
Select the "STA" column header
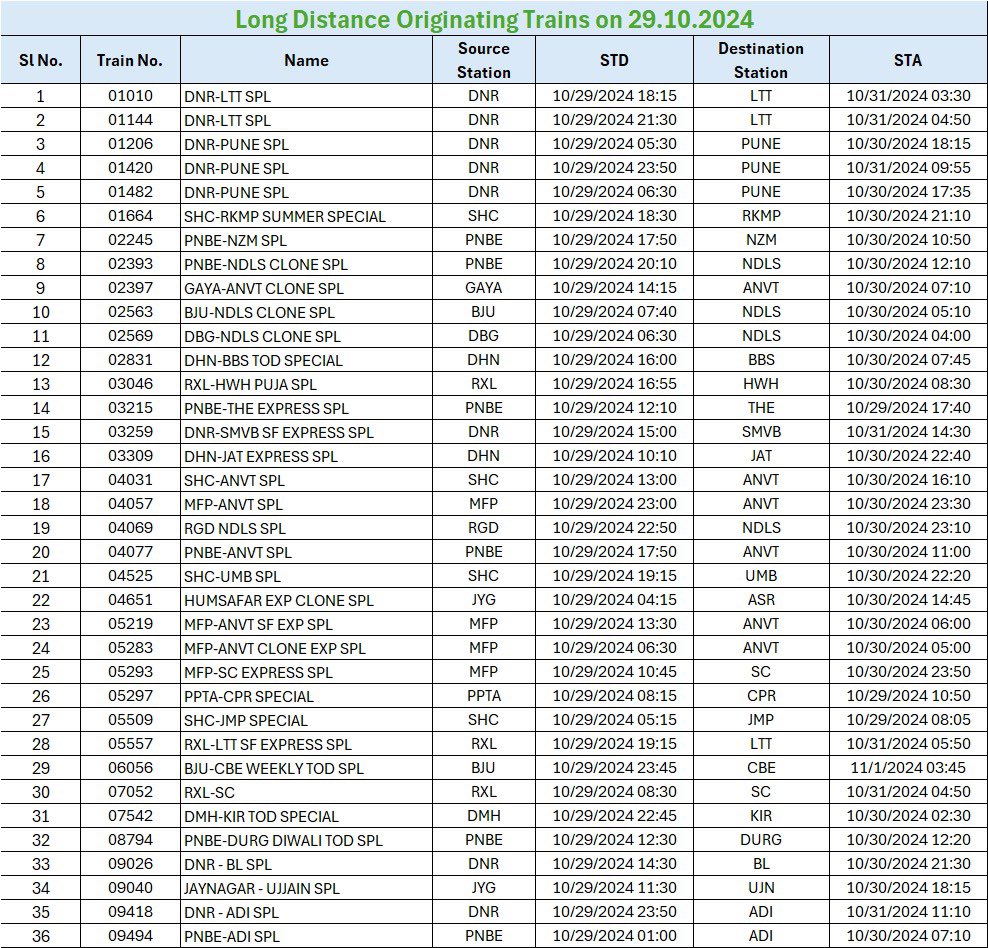click(x=908, y=60)
